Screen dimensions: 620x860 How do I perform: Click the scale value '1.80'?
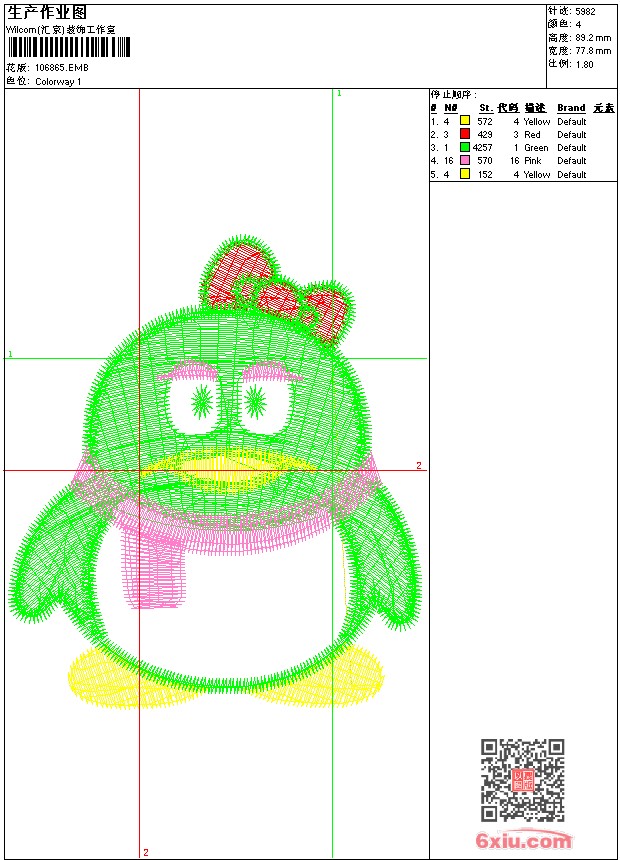(584, 64)
